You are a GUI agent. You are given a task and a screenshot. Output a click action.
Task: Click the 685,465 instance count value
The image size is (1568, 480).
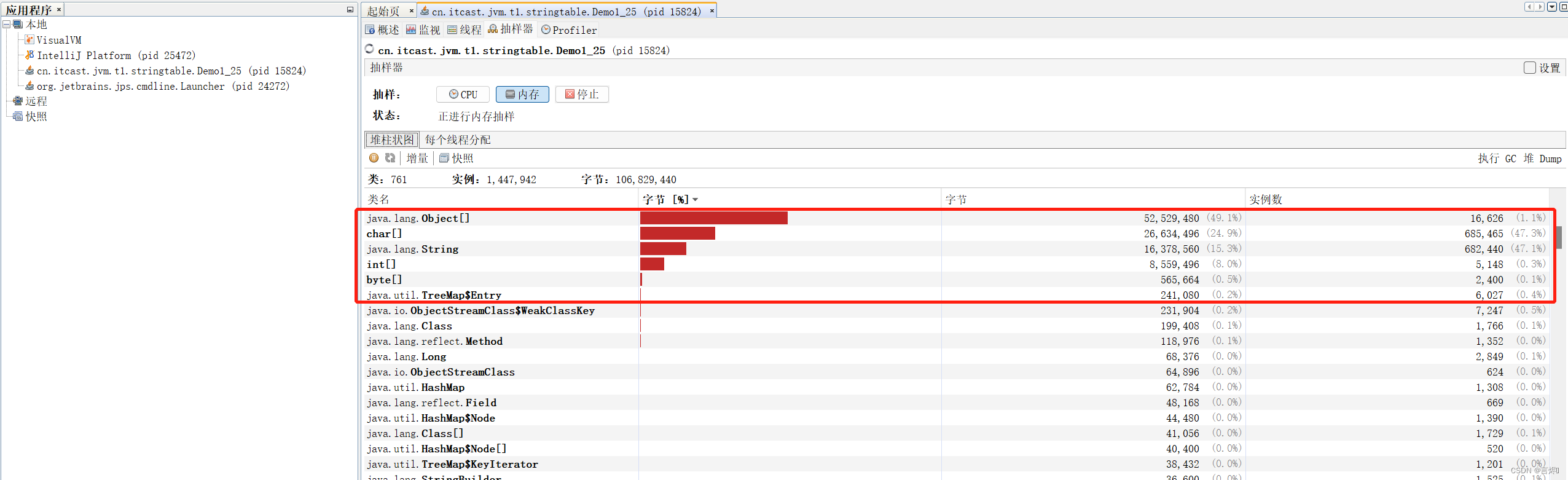point(1484,234)
